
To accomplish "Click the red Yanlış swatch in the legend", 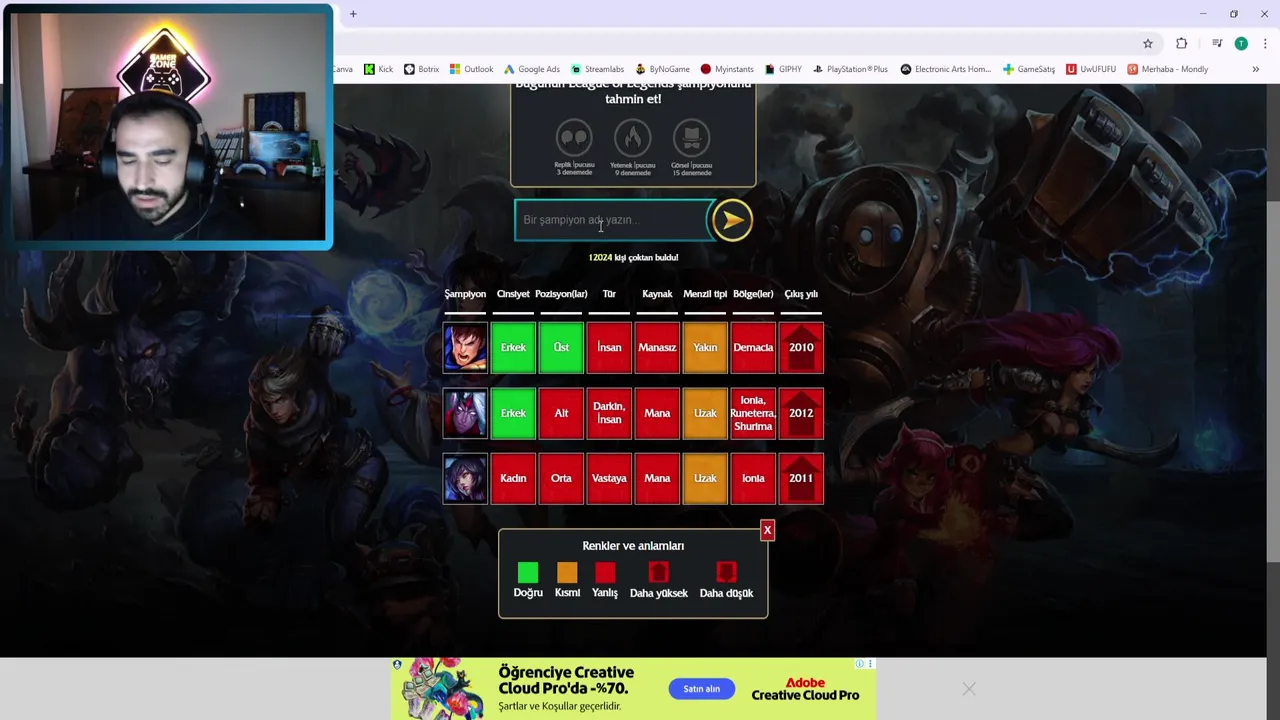I will 605,572.
